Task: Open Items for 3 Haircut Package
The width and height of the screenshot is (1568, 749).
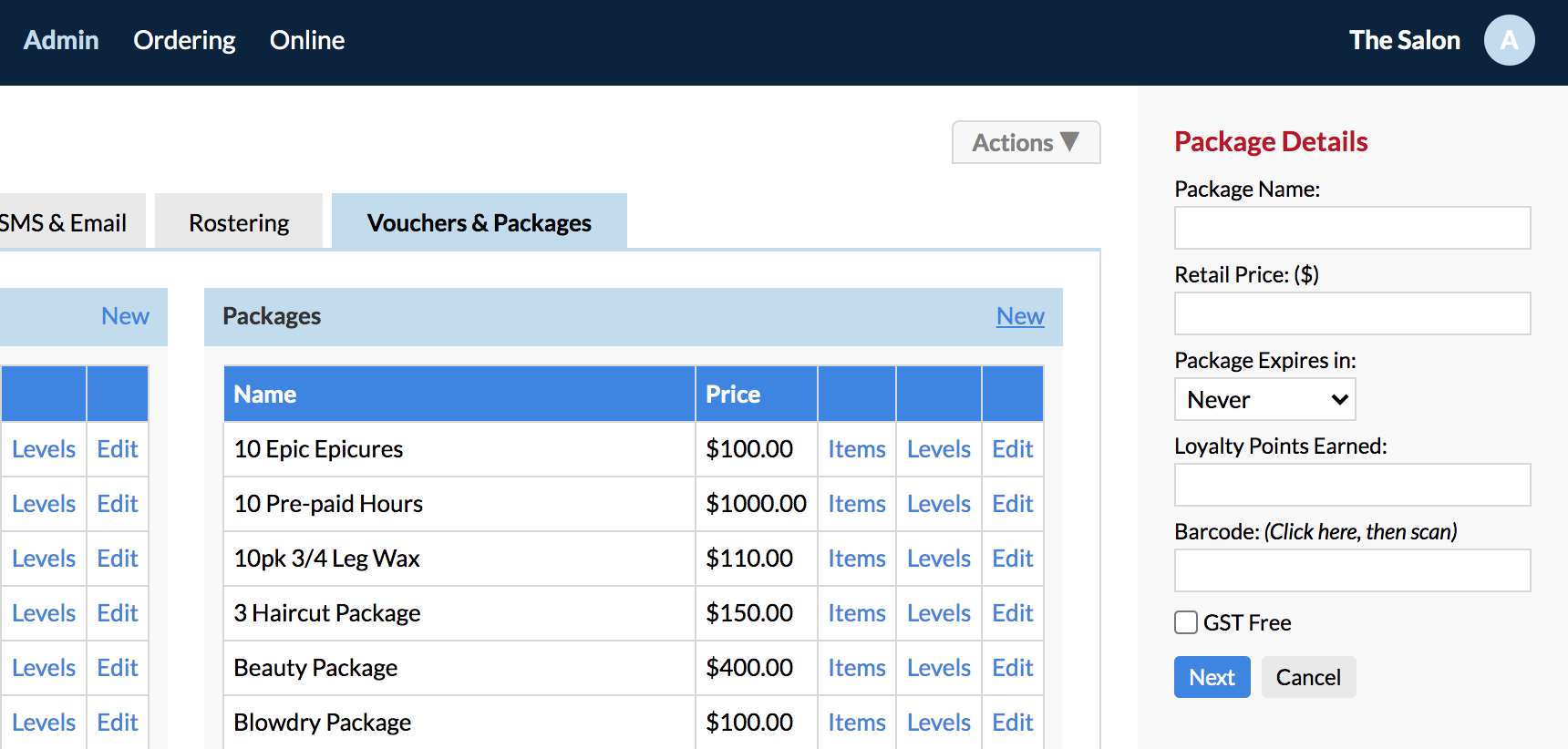Action: pos(857,613)
